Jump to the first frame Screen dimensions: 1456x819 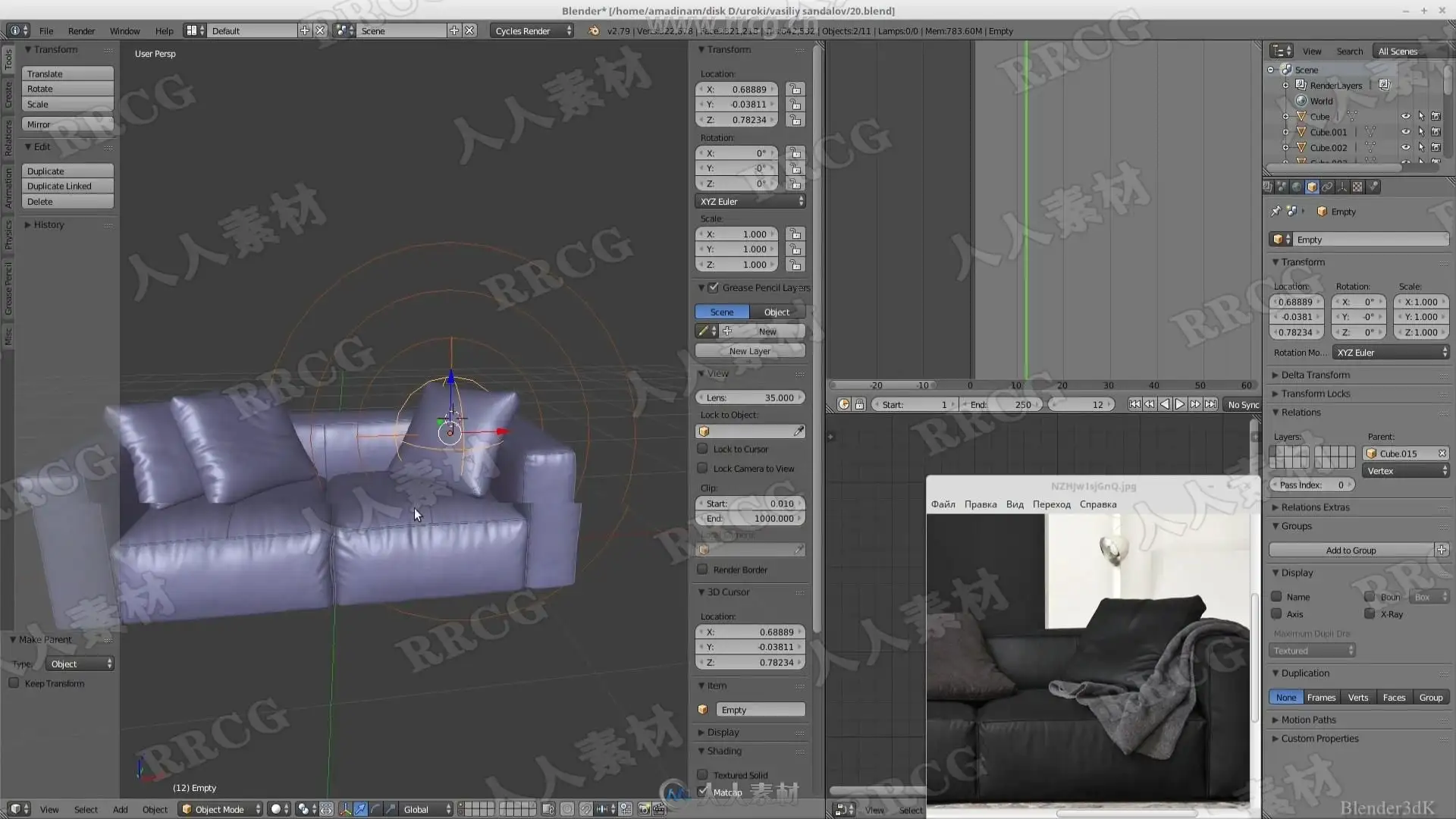click(1134, 404)
